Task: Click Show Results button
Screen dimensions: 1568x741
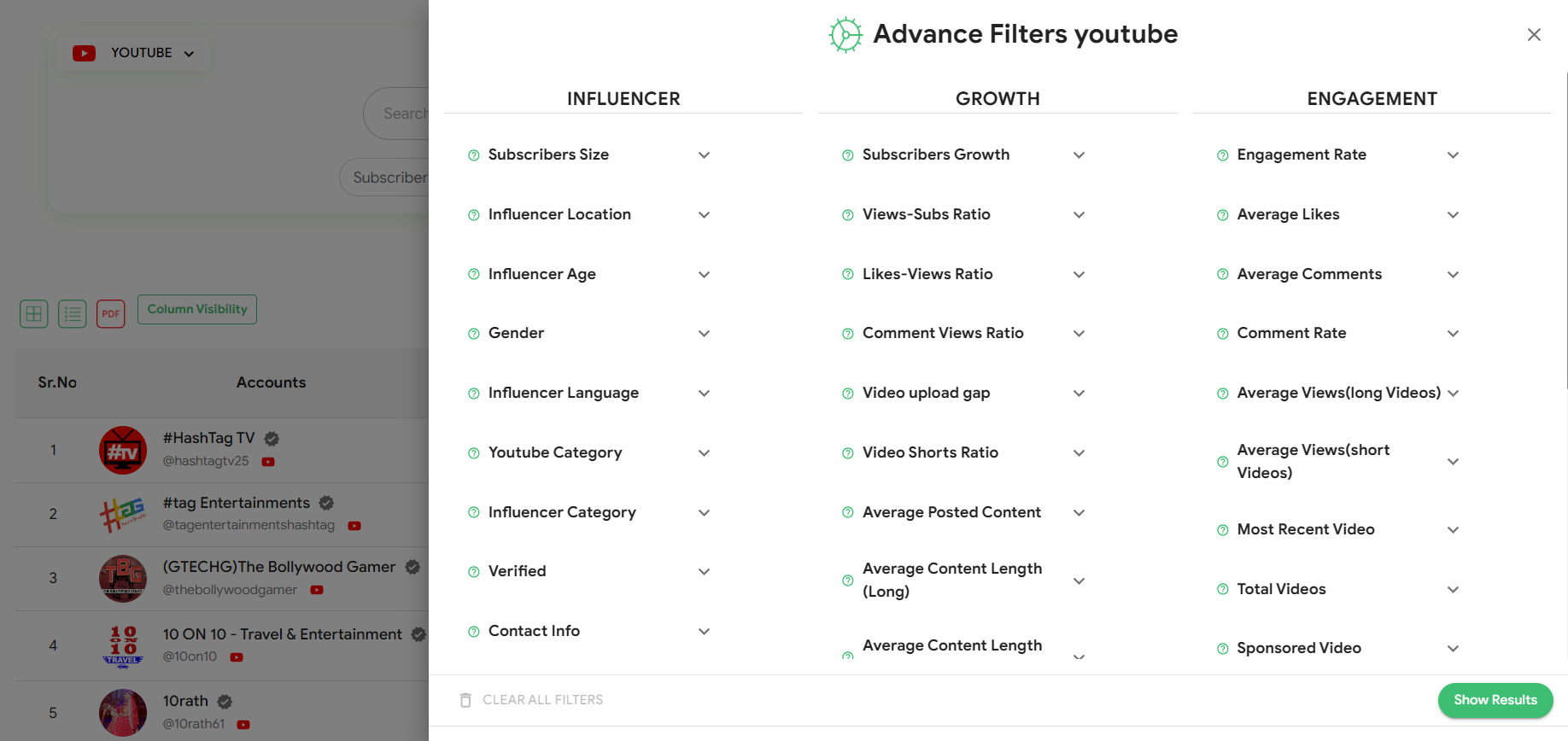Action: pos(1495,700)
